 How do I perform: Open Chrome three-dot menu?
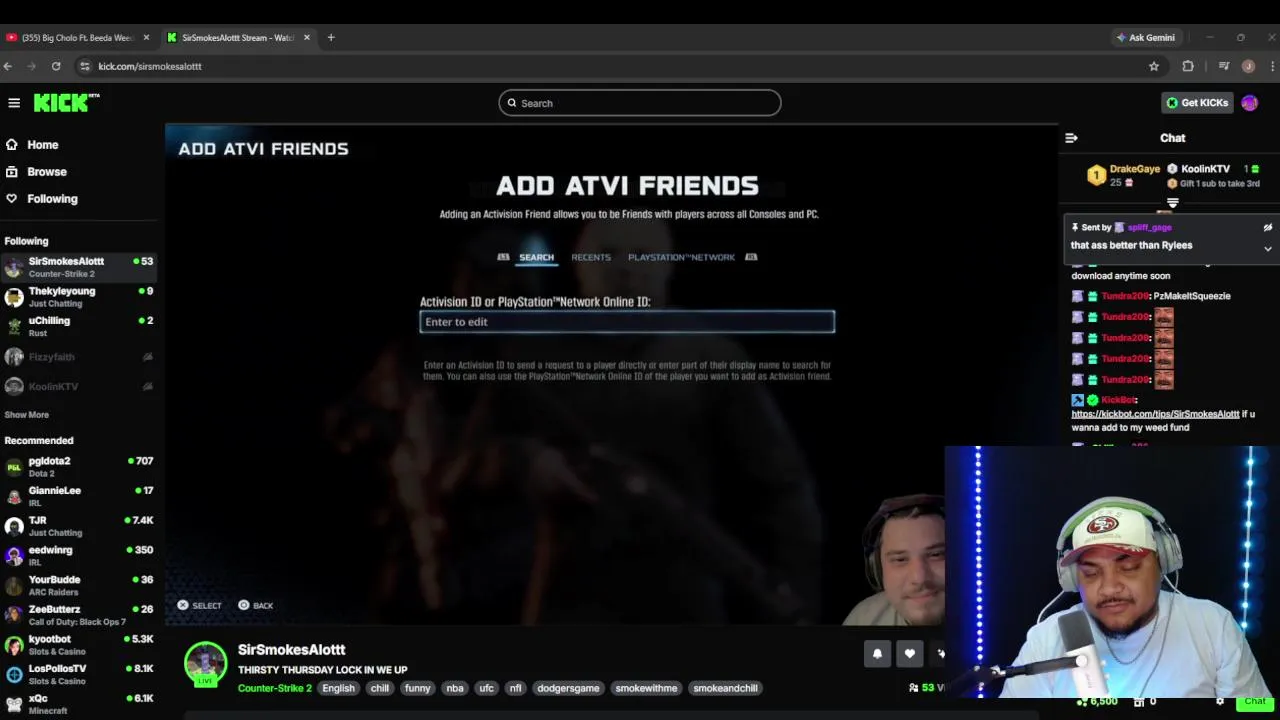(1272, 66)
